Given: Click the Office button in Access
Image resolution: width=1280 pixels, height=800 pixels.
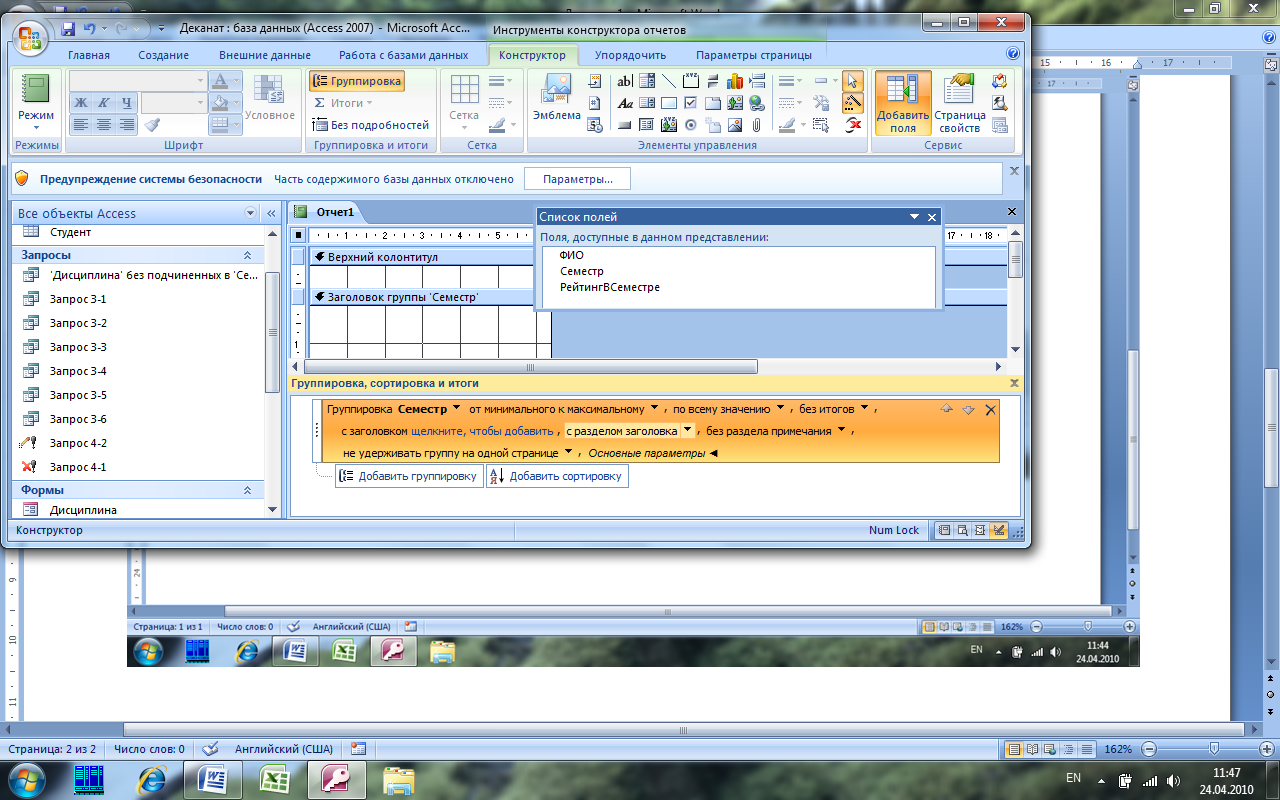Looking at the screenshot, I should [31, 38].
